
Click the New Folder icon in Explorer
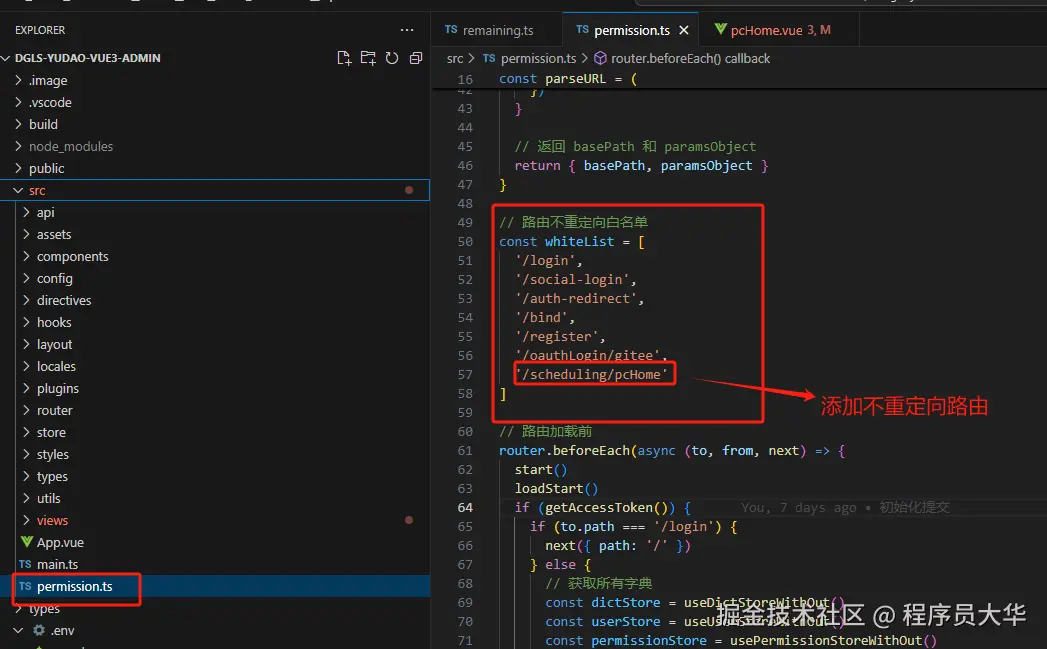368,58
